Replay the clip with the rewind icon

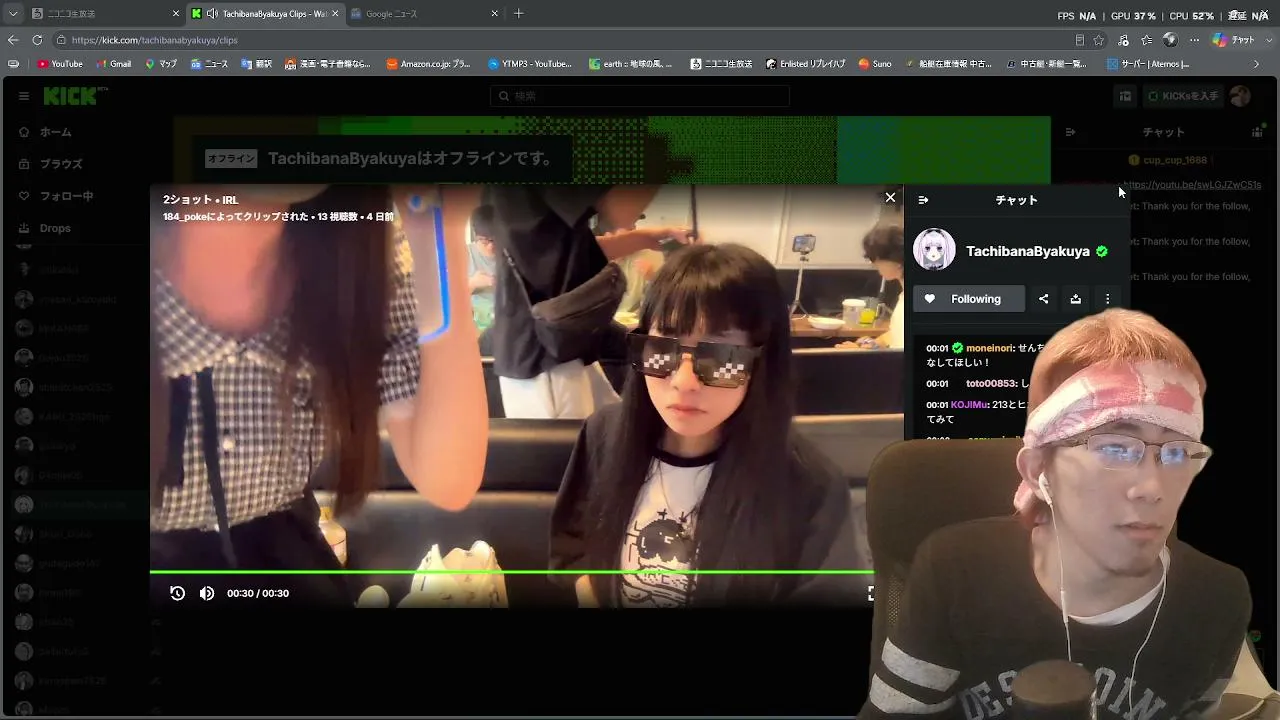click(x=177, y=593)
